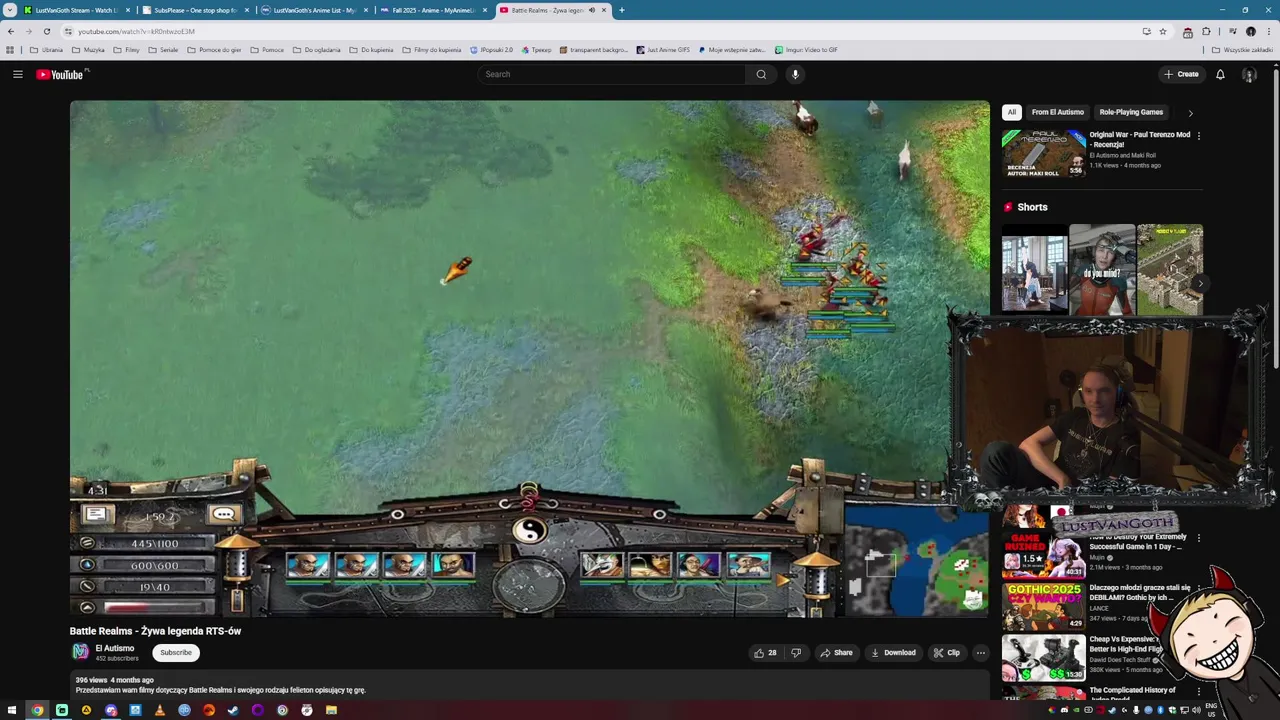Open Wszystkie zakładki bookmarks folder
This screenshot has width=1280, height=720.
coord(1242,49)
